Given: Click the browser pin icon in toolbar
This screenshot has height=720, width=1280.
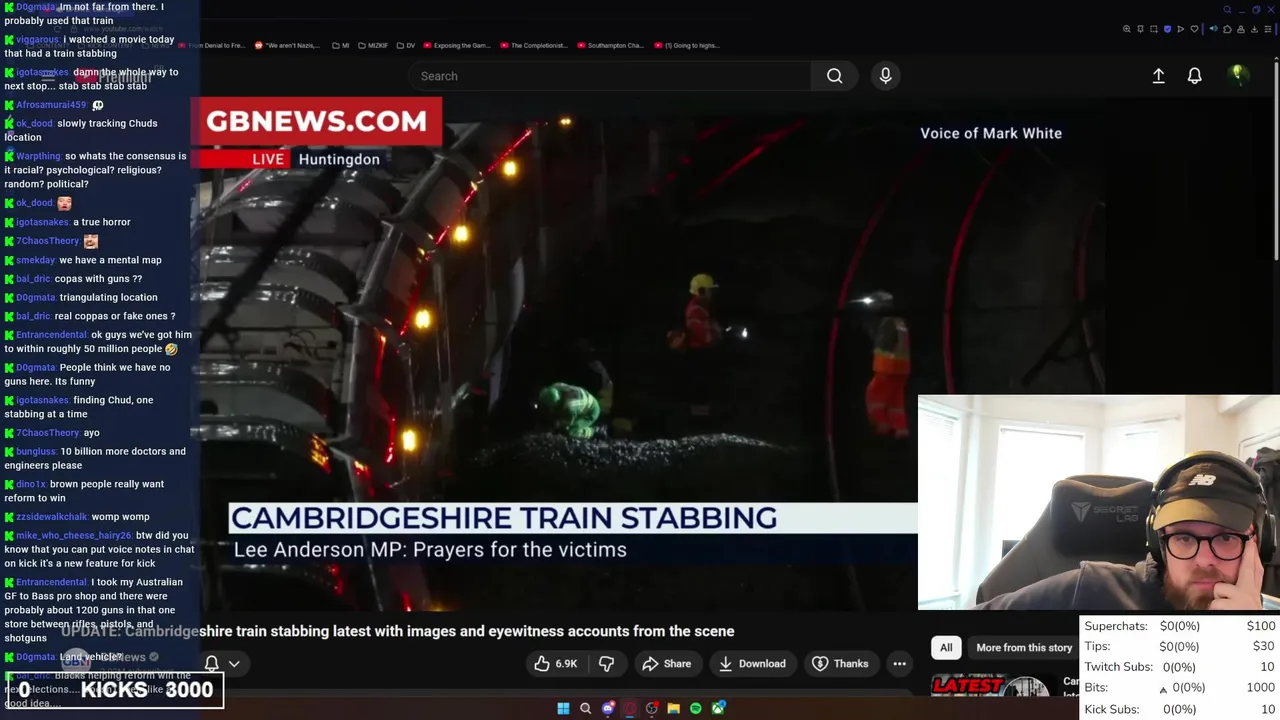Looking at the screenshot, I should [x=1140, y=29].
